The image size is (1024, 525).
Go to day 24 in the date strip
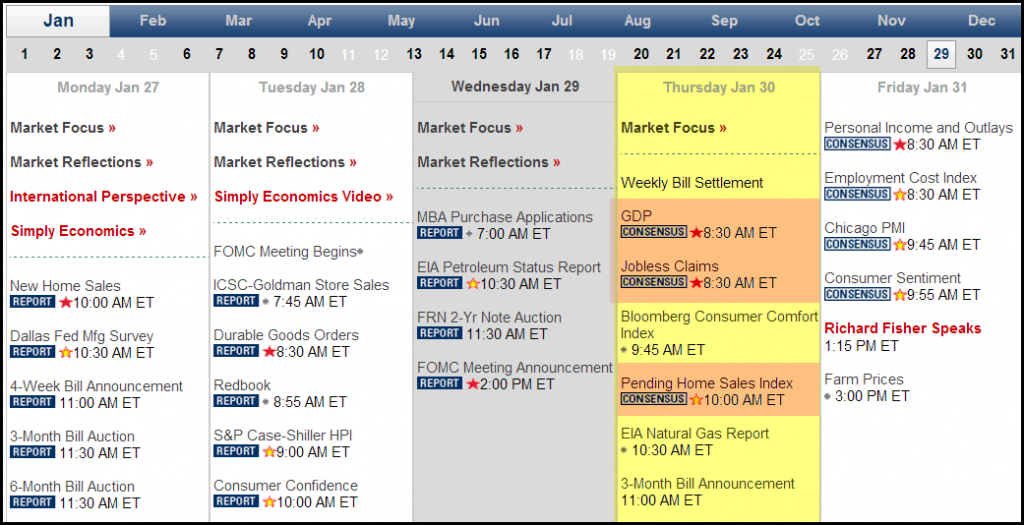click(x=774, y=54)
